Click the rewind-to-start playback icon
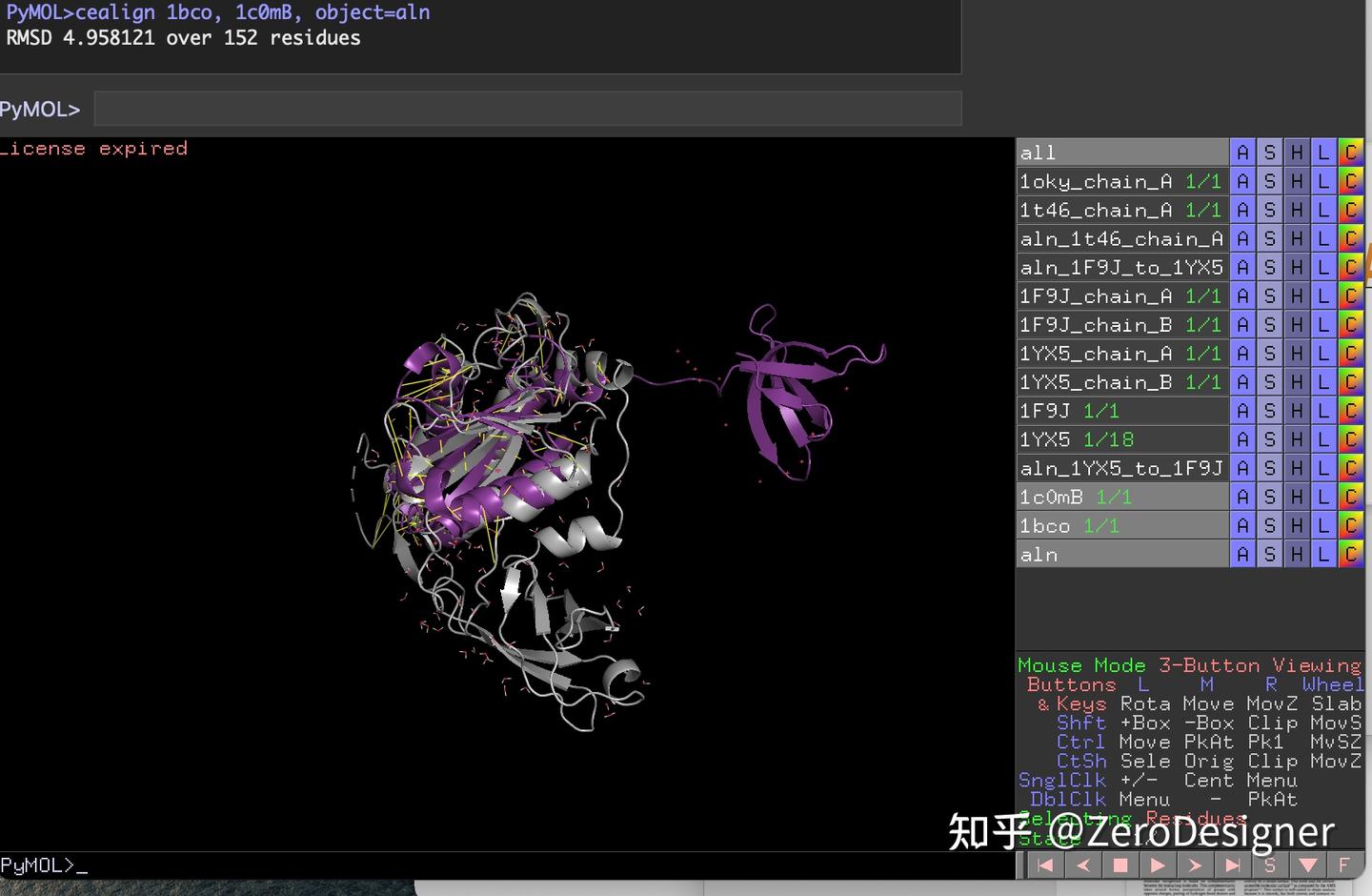This screenshot has height=896, width=1372. click(x=1044, y=865)
